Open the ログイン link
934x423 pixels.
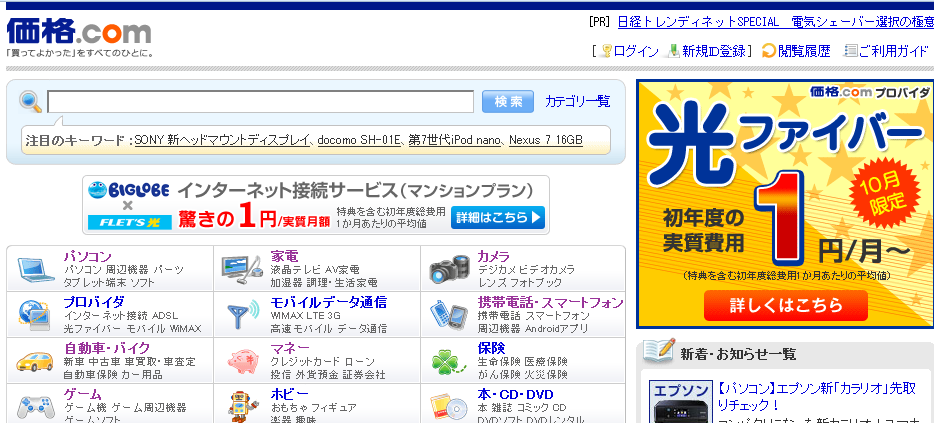(x=636, y=51)
